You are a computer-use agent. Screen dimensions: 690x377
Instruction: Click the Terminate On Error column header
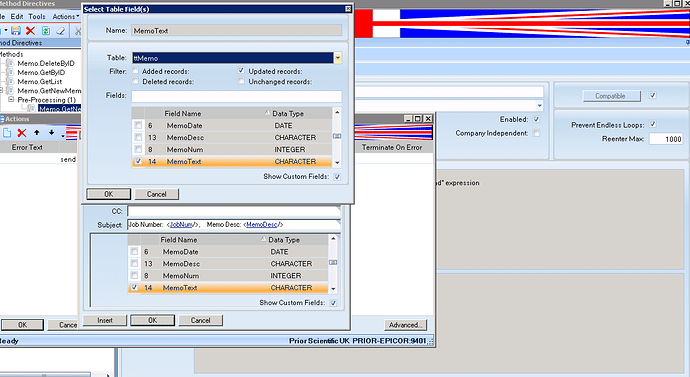392,147
